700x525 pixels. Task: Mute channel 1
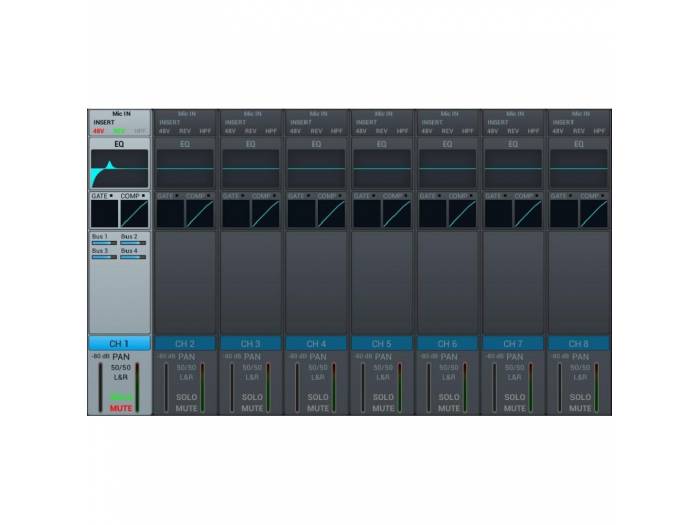click(120, 408)
